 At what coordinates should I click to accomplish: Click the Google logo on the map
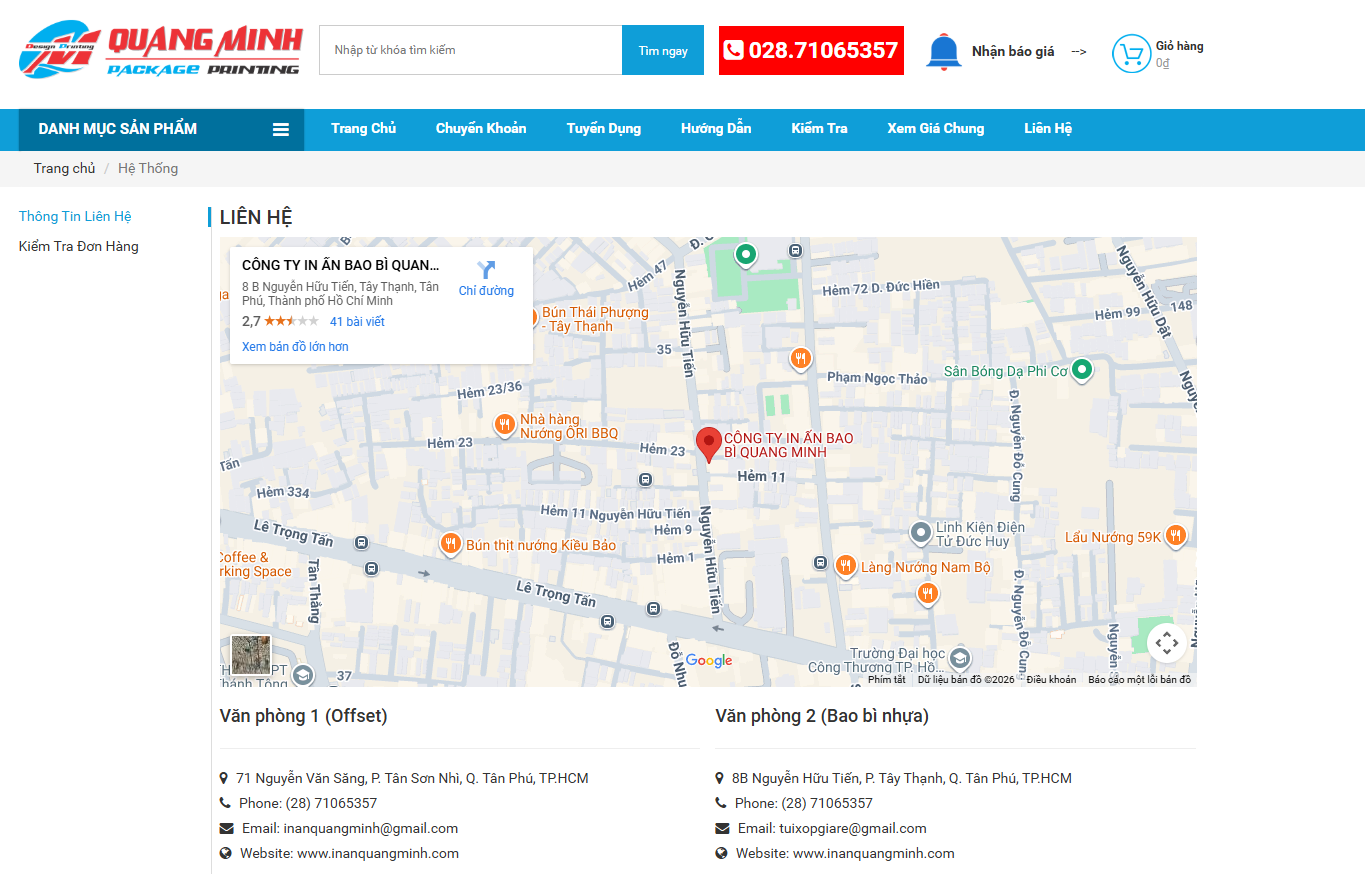point(708,661)
